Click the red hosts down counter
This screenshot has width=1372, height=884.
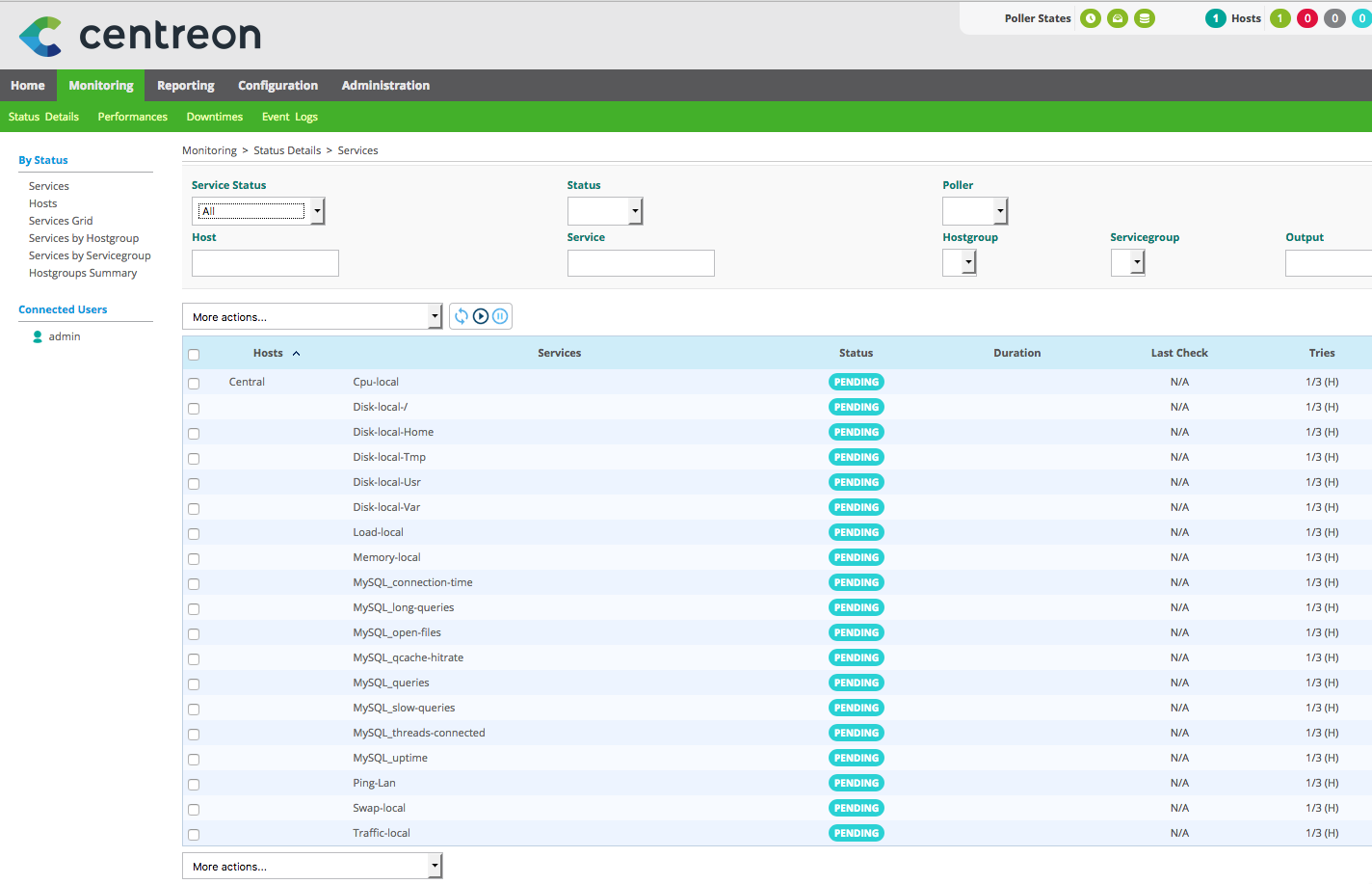[1307, 18]
